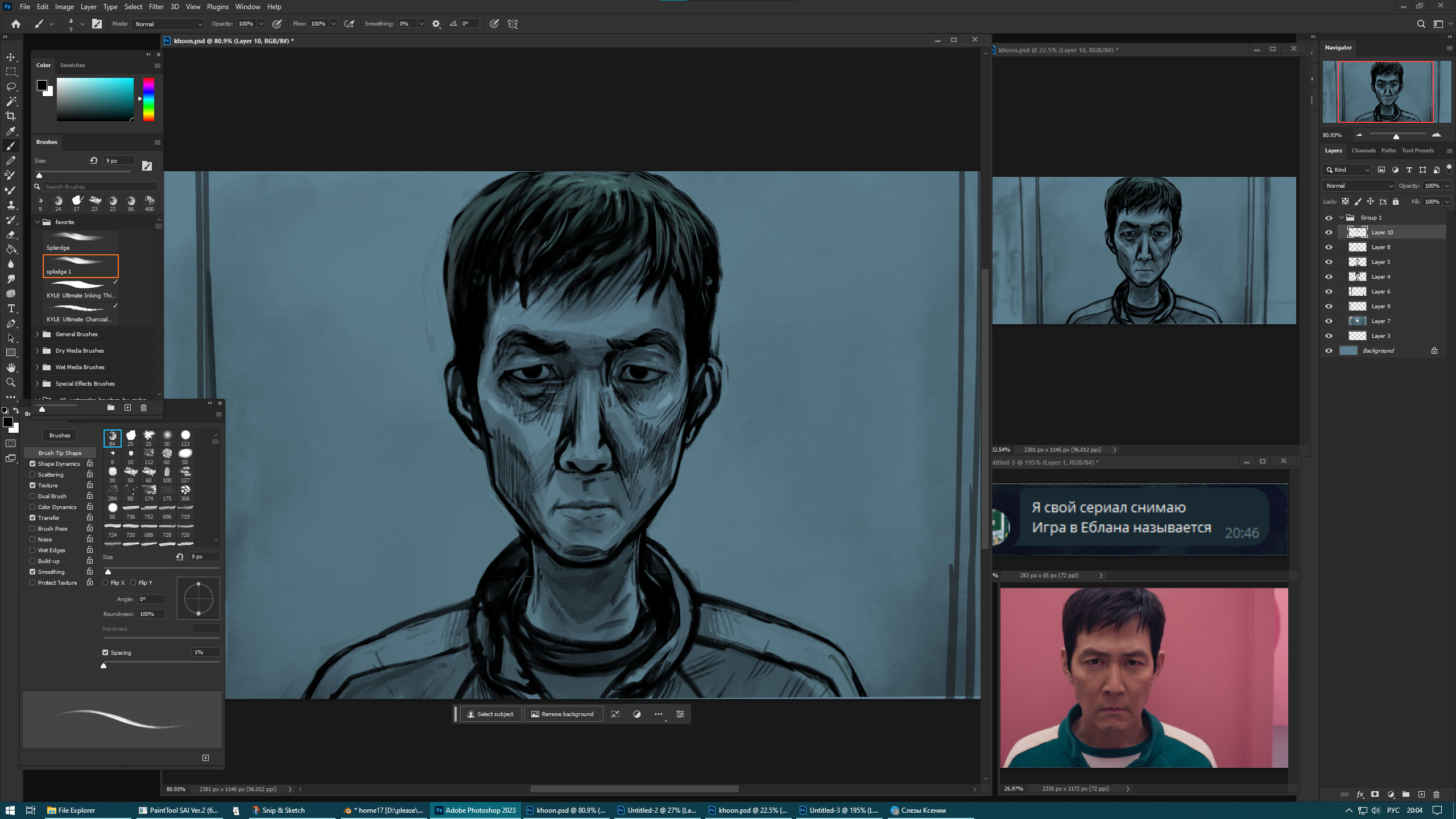
Task: Select the Eyedropper tool
Action: click(11, 131)
